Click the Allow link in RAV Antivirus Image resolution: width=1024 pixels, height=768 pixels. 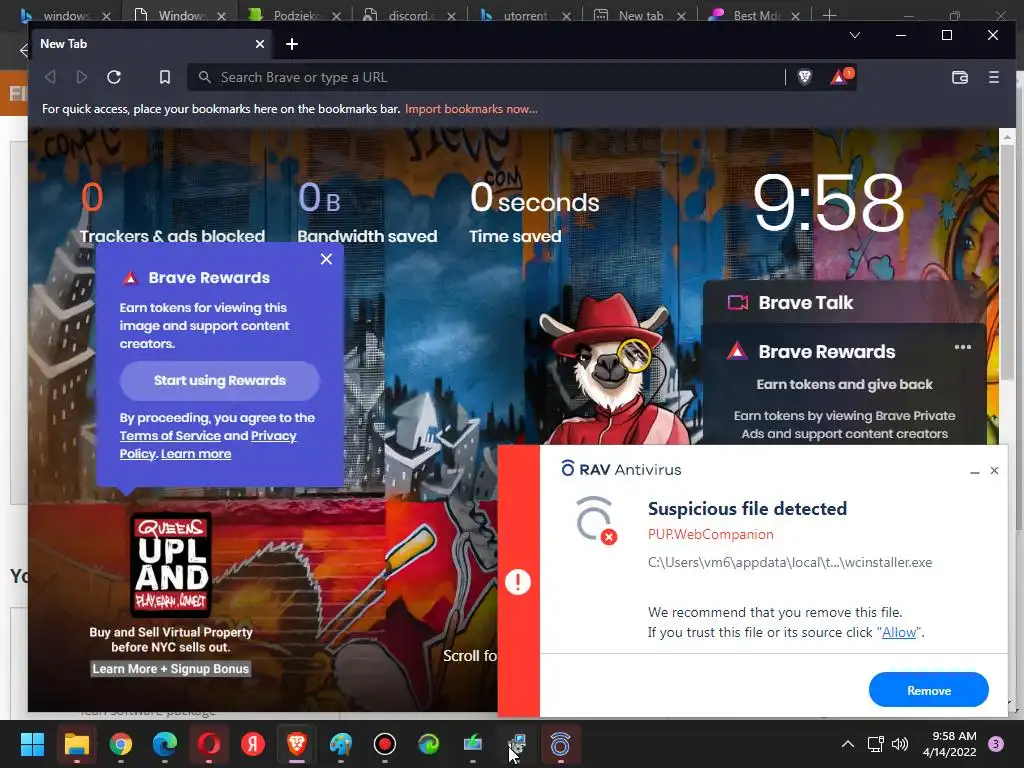pos(899,632)
